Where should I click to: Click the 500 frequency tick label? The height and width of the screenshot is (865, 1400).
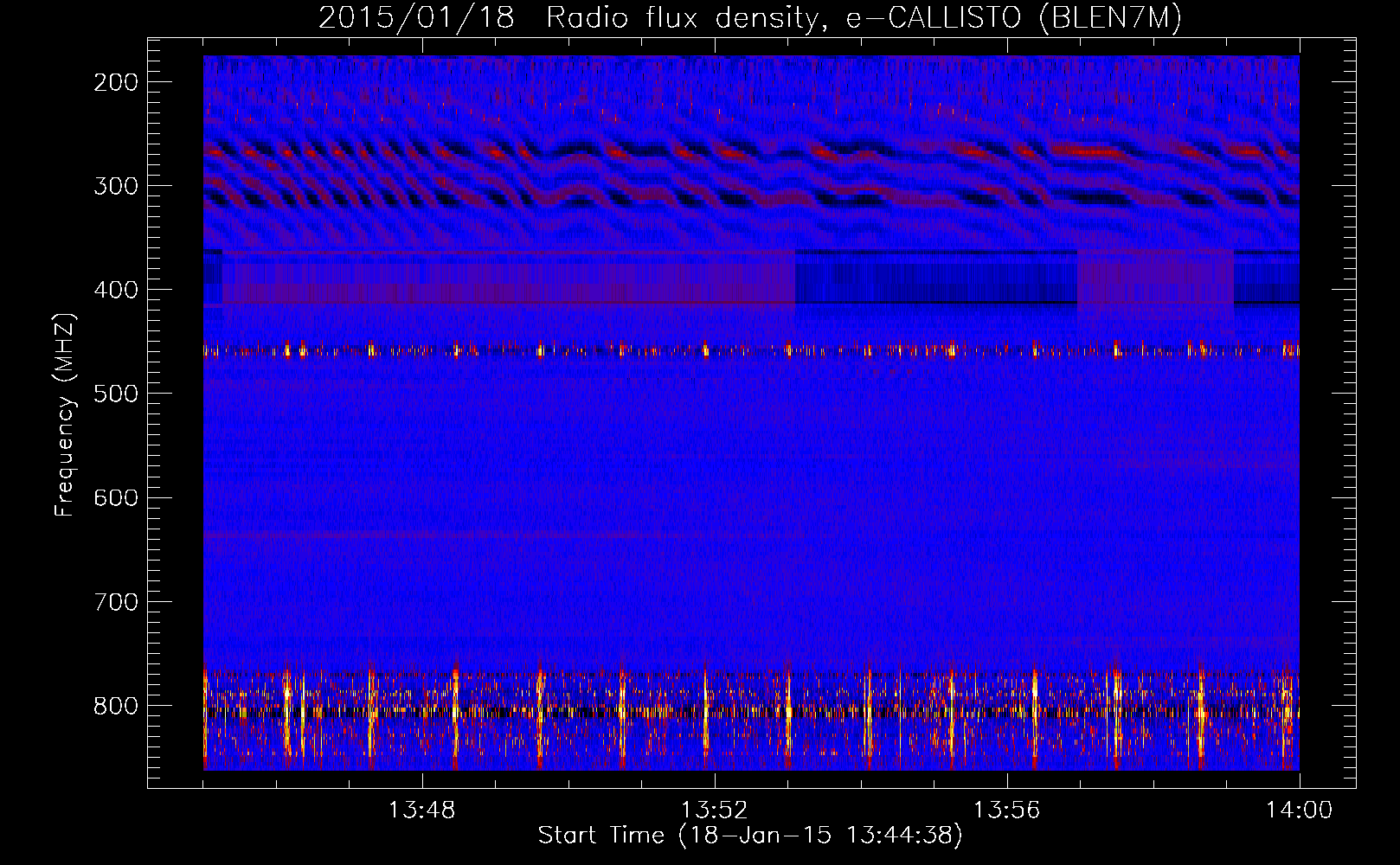coord(116,394)
